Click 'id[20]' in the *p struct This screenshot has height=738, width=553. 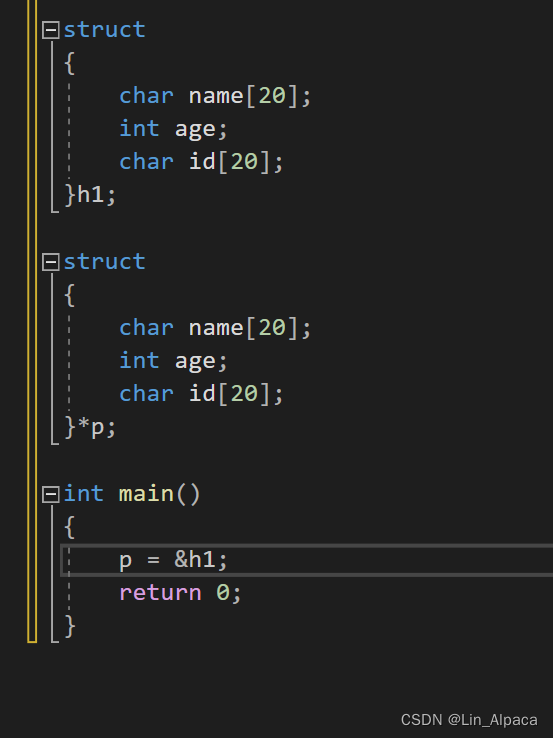tap(229, 394)
